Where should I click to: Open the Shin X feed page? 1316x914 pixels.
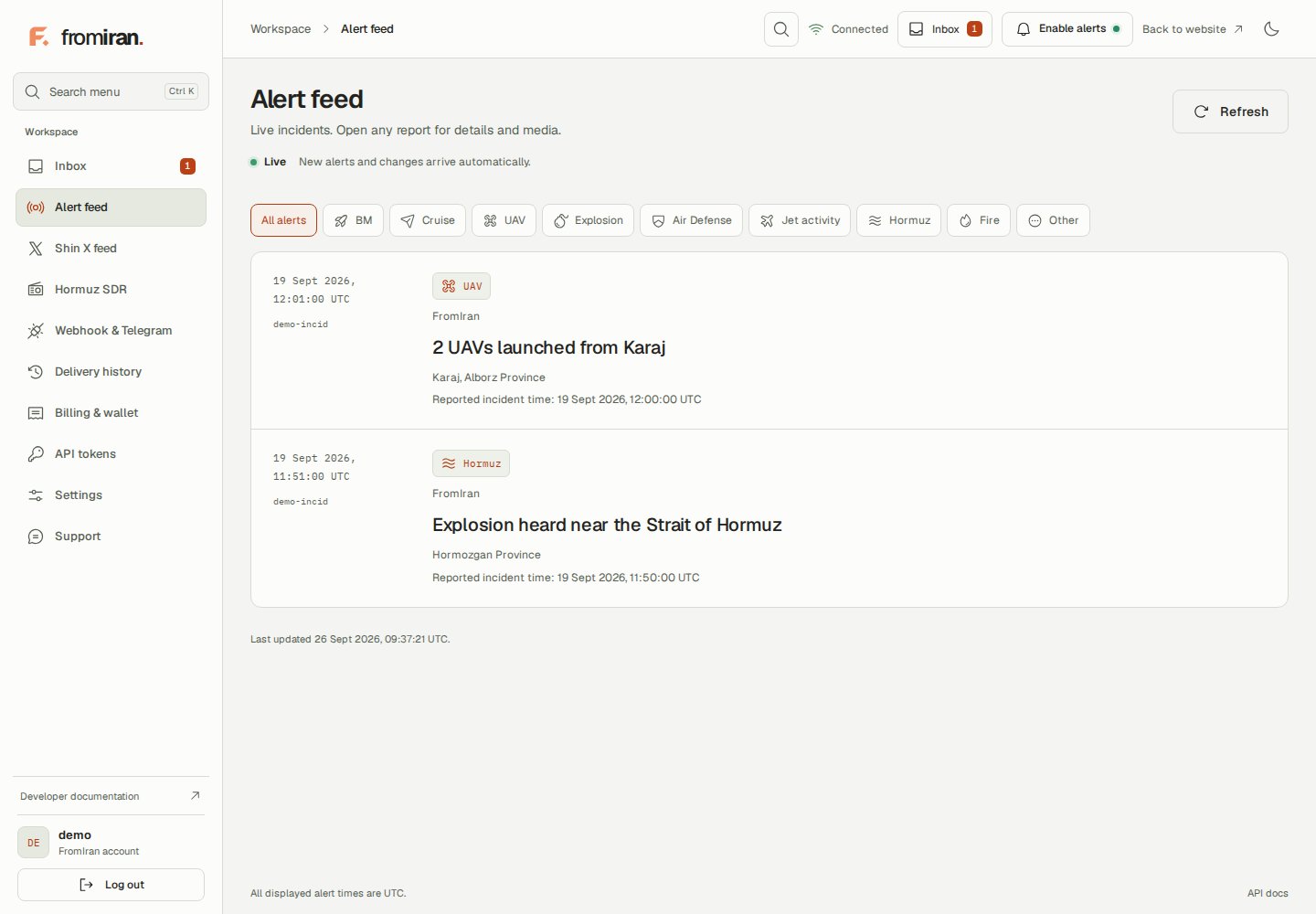[111, 249]
